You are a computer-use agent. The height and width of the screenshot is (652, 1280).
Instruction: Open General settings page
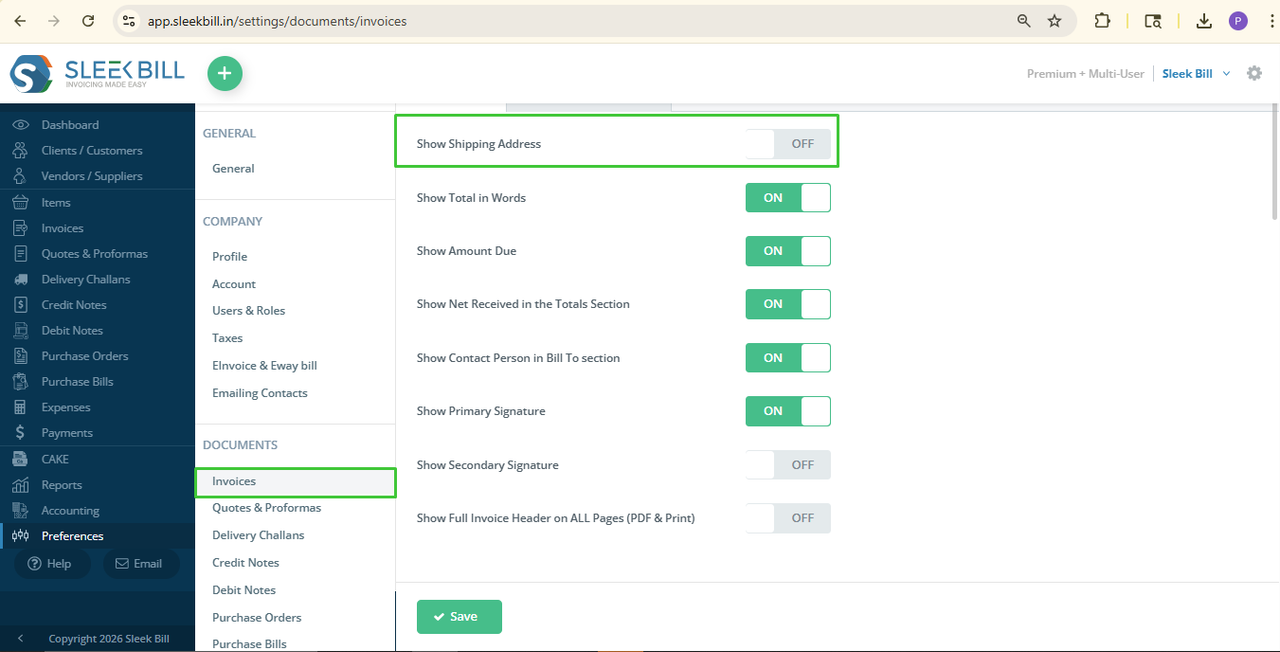click(x=233, y=169)
